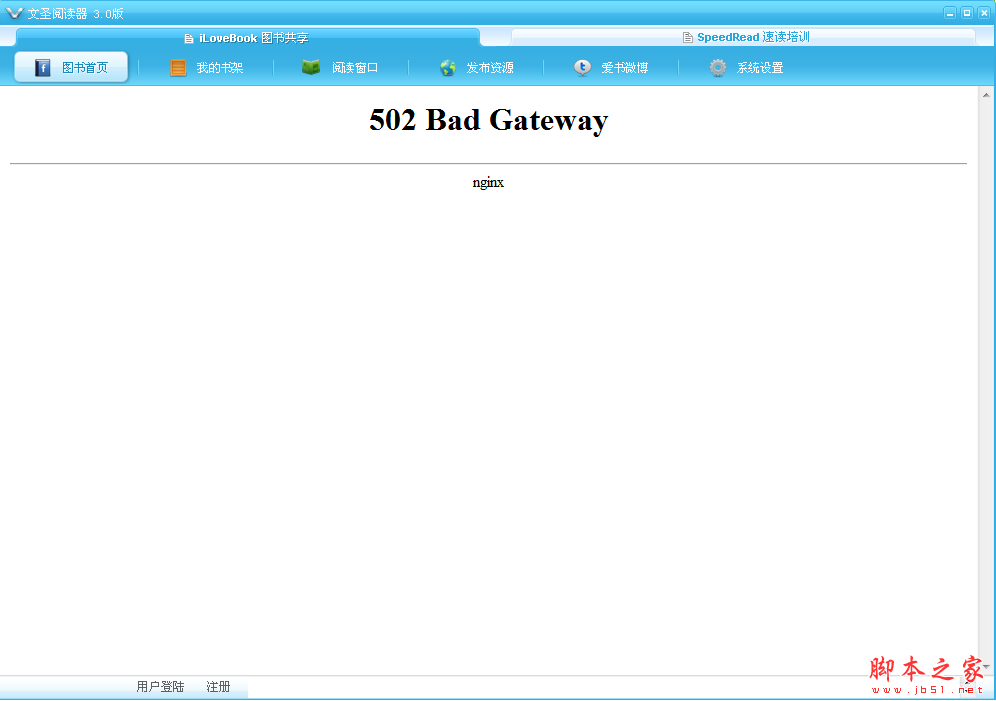Close the 文圣阅读器 window
This screenshot has width=996, height=701.
[984, 13]
